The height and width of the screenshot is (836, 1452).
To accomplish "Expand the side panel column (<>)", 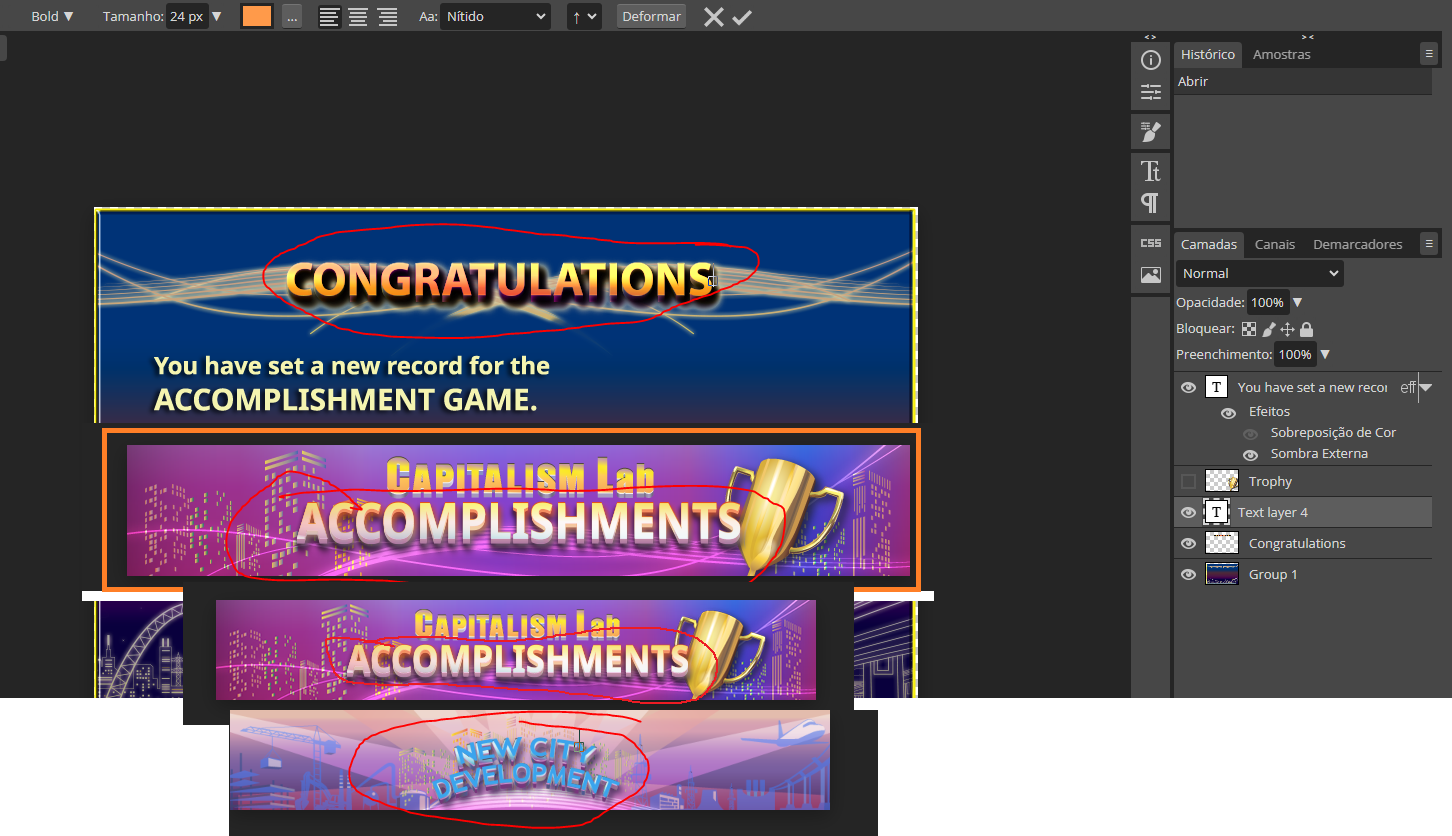I will (x=1150, y=37).
